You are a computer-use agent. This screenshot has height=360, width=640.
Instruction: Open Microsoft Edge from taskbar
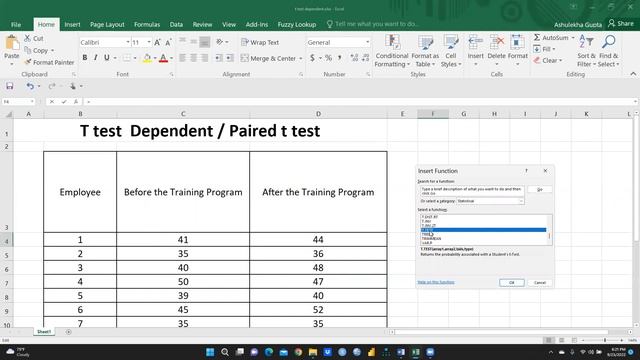pos(269,352)
